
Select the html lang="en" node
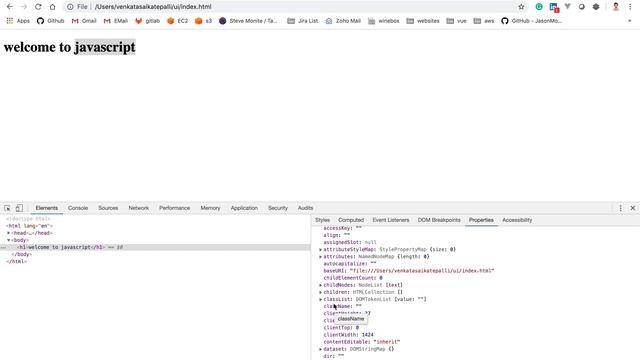point(29,226)
